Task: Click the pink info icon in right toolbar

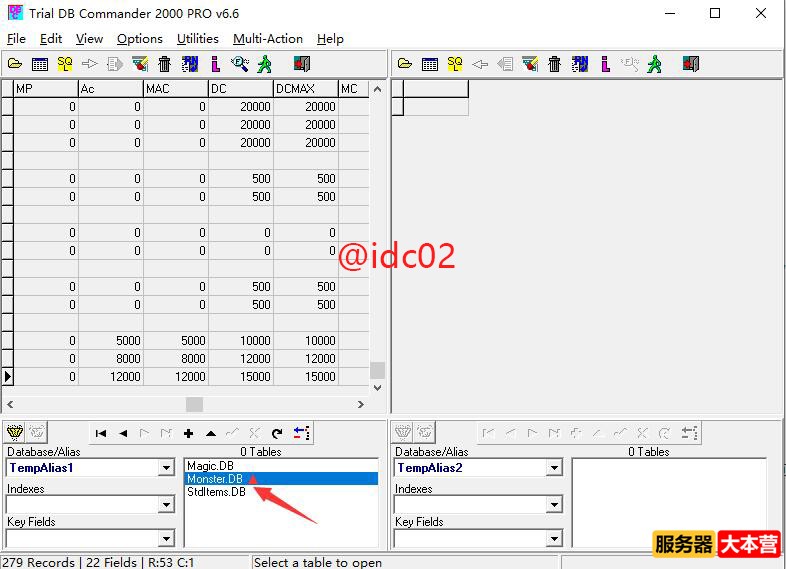Action: 605,64
